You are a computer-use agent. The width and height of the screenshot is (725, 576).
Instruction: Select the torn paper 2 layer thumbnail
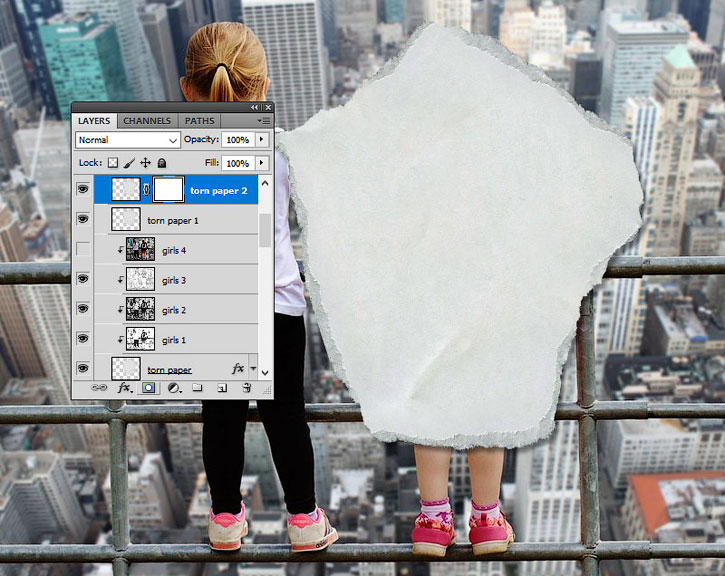click(x=126, y=189)
